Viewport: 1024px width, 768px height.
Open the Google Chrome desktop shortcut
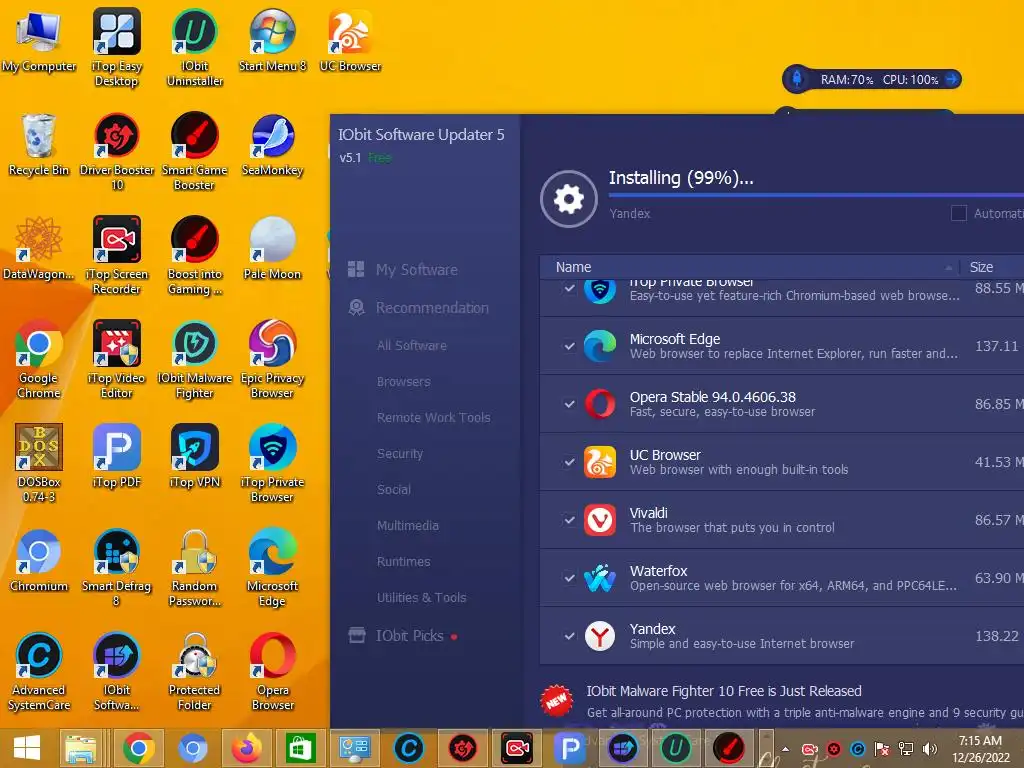39,359
